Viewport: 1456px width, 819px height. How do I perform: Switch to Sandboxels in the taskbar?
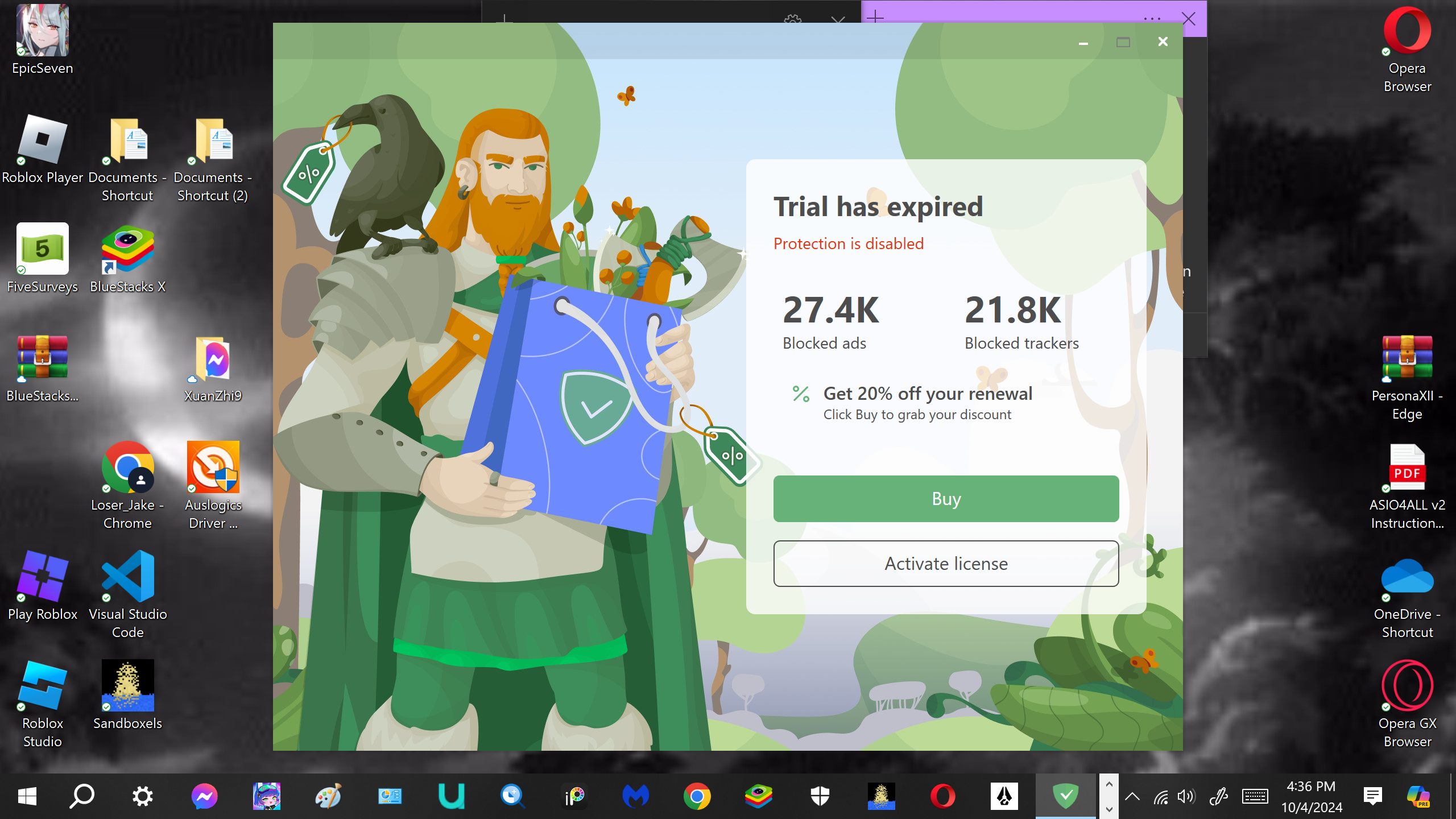882,796
